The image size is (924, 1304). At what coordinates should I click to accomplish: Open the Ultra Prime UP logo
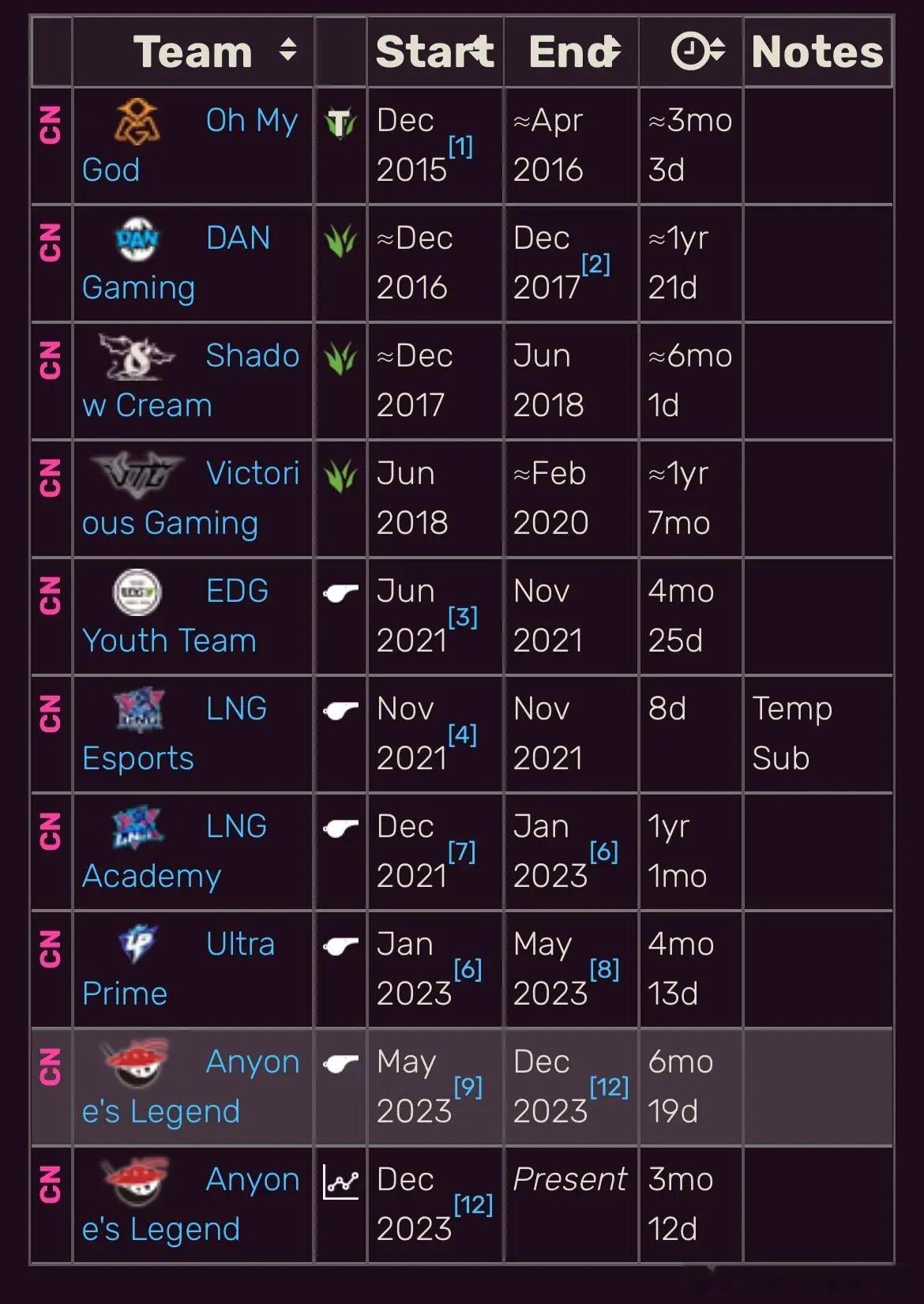(x=137, y=944)
